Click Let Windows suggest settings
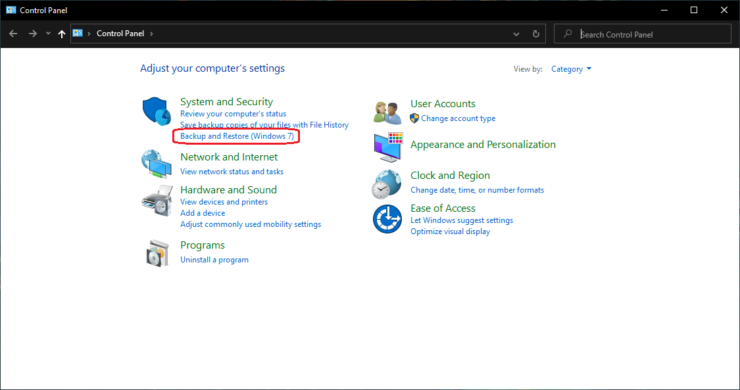This screenshot has width=740, height=390. point(462,220)
